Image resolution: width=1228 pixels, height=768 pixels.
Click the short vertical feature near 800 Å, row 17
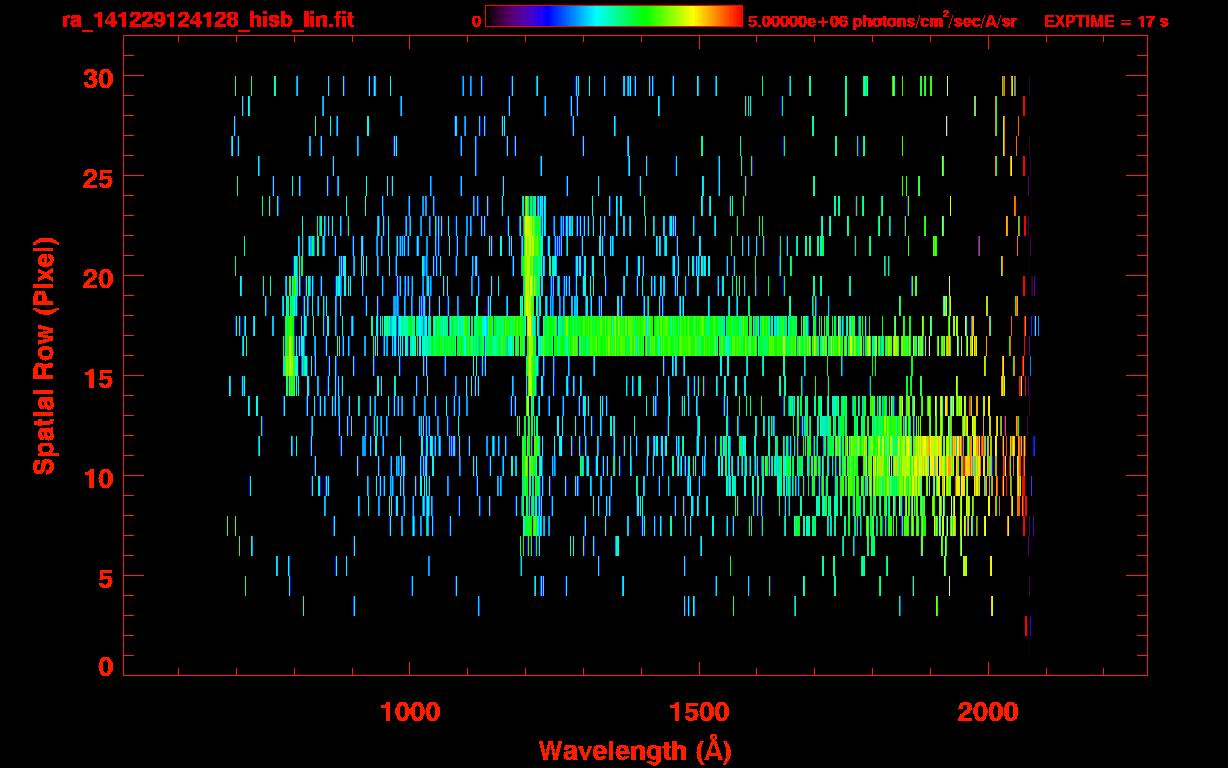pos(290,336)
